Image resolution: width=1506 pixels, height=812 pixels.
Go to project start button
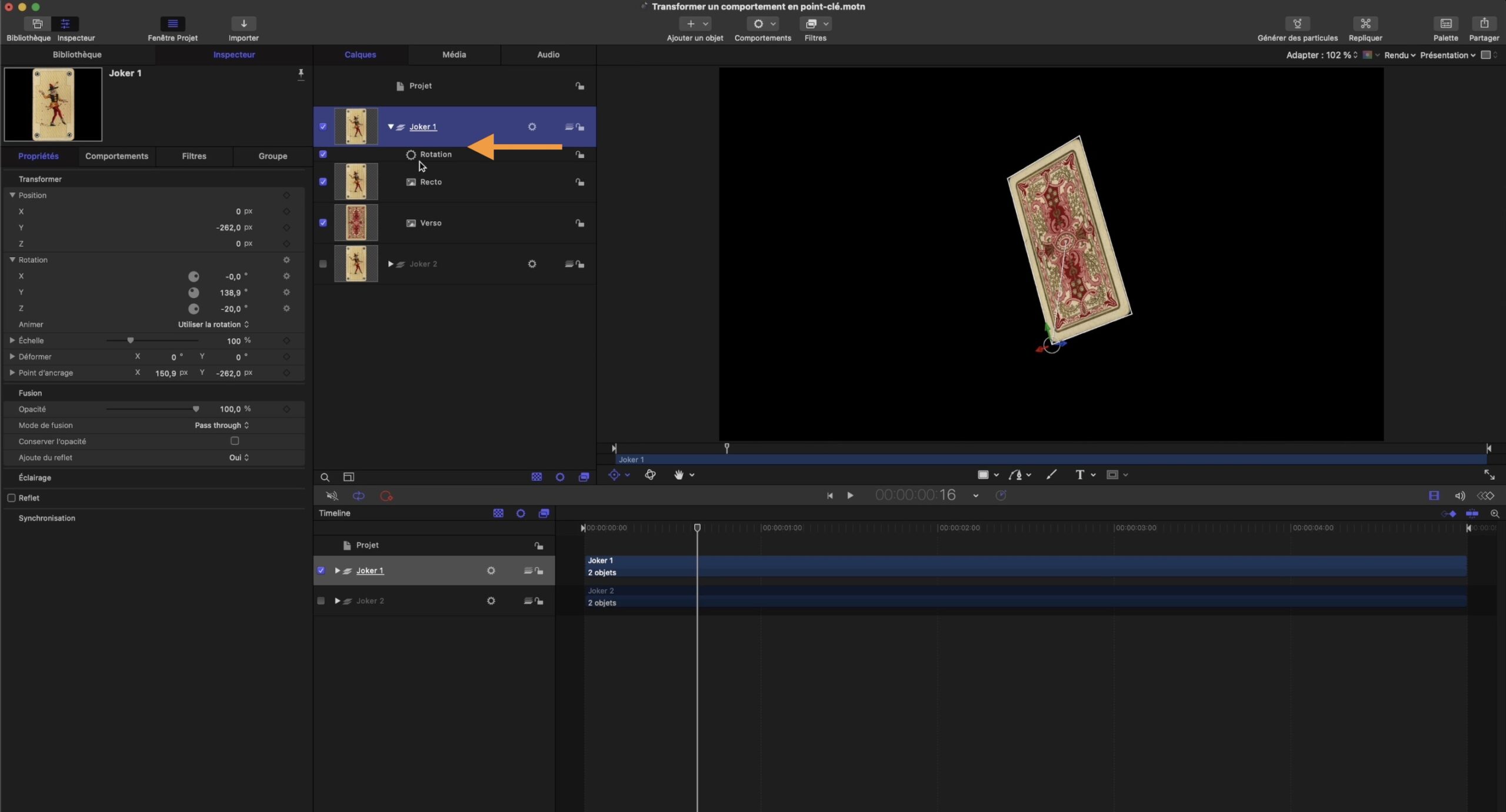(x=829, y=496)
